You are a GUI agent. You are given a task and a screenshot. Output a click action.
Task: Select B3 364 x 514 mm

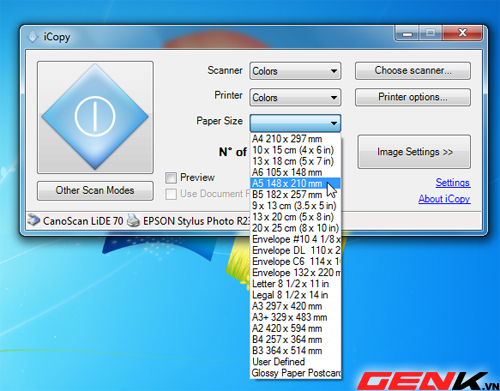pyautogui.click(x=295, y=351)
